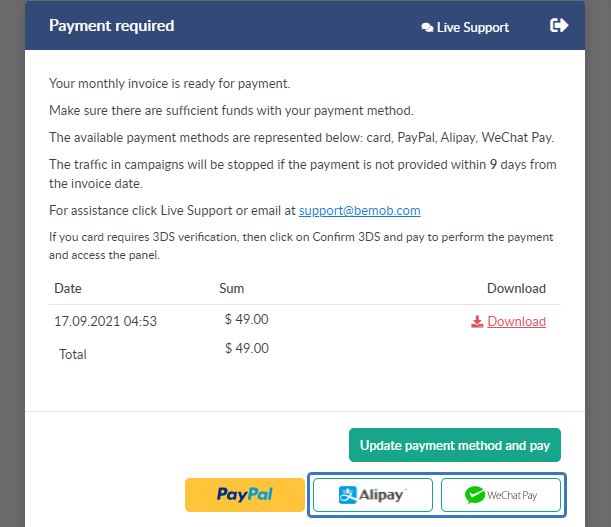611x527 pixels.
Task: Click the green WeChat logo icon
Action: [x=475, y=495]
